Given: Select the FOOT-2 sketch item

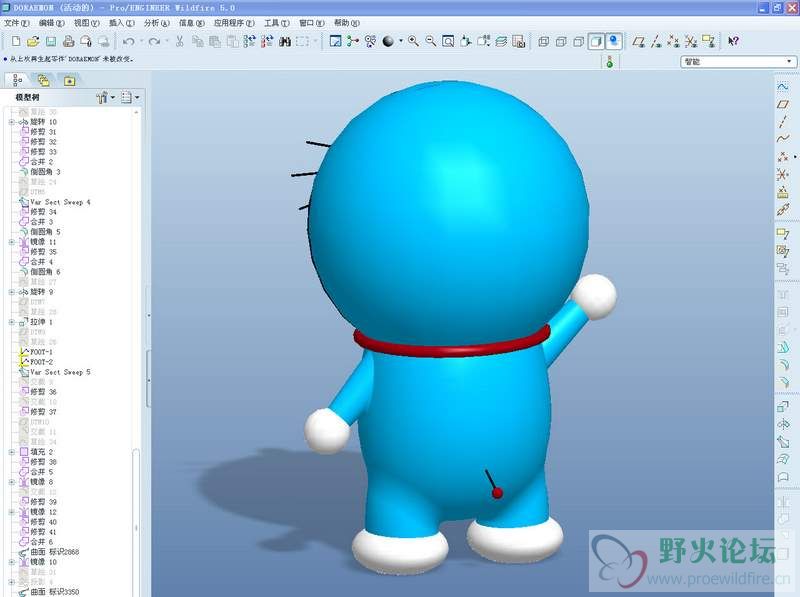Looking at the screenshot, I should pyautogui.click(x=36, y=362).
